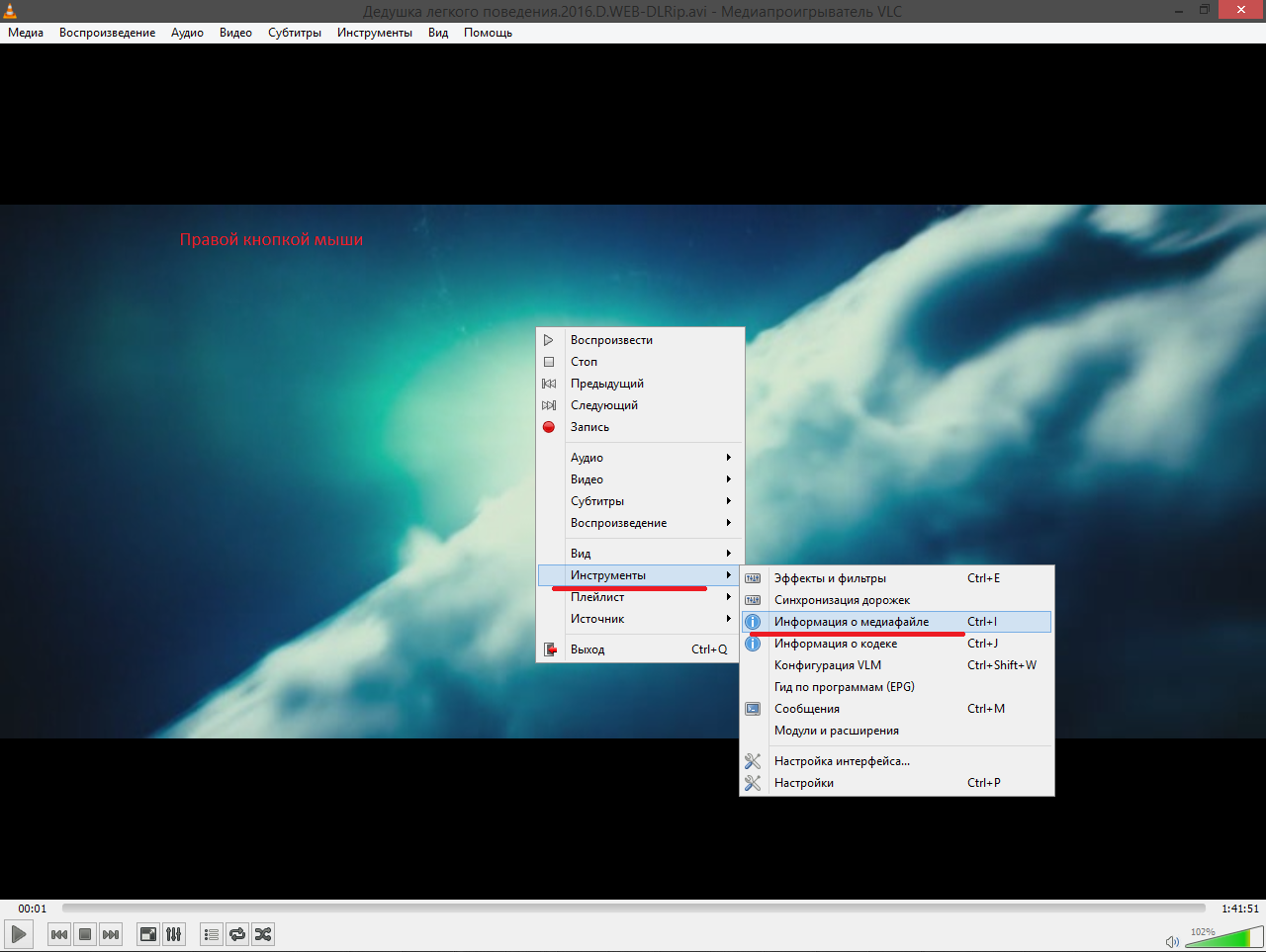Click the red Запись record item
Image resolution: width=1266 pixels, height=952 pixels.
589,427
